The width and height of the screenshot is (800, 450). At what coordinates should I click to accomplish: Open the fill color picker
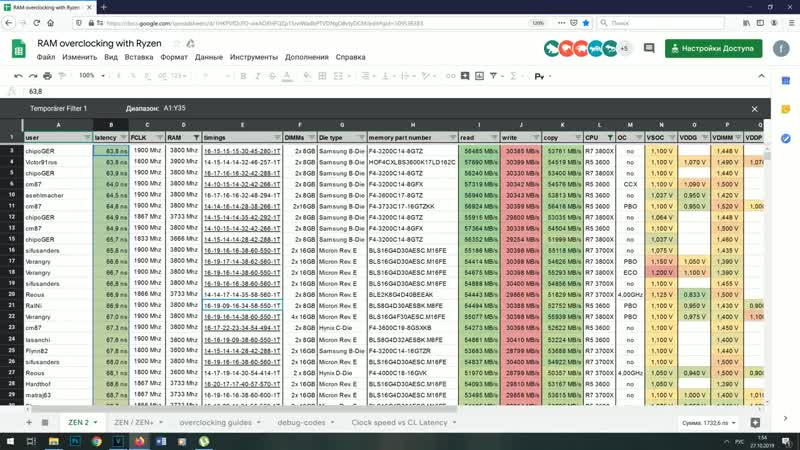pyautogui.click(x=307, y=76)
